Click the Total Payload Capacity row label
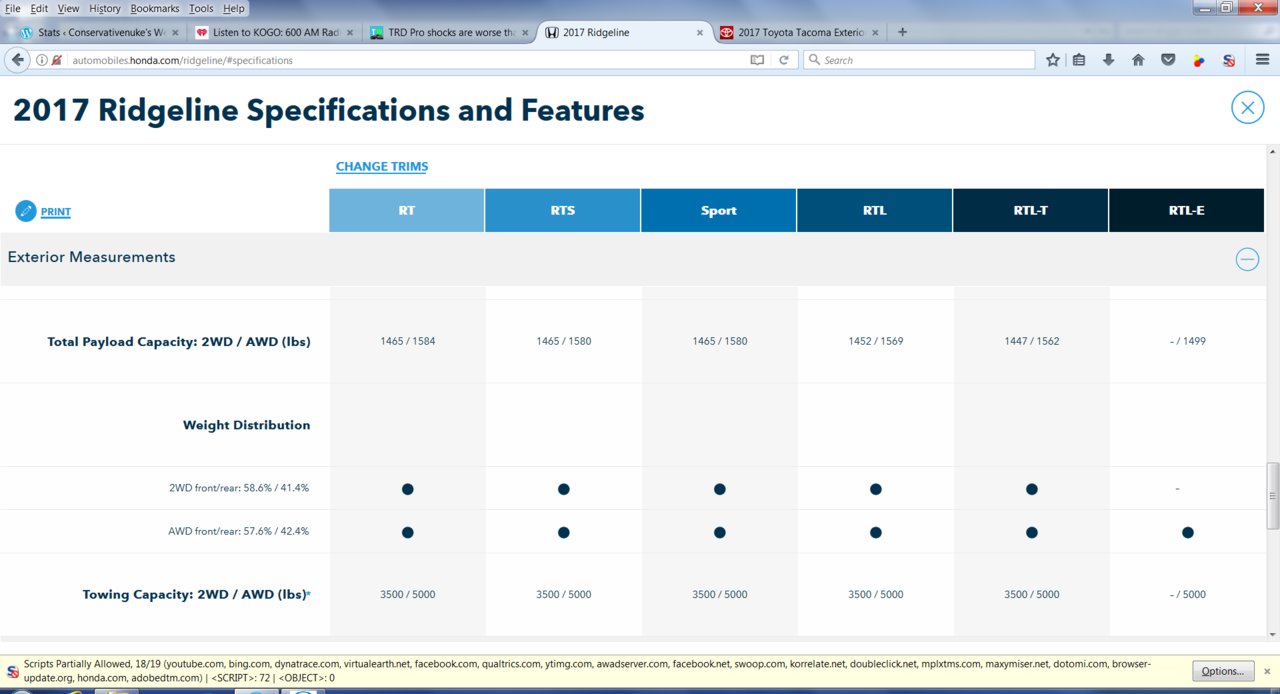The image size is (1280, 694). pyautogui.click(x=179, y=341)
